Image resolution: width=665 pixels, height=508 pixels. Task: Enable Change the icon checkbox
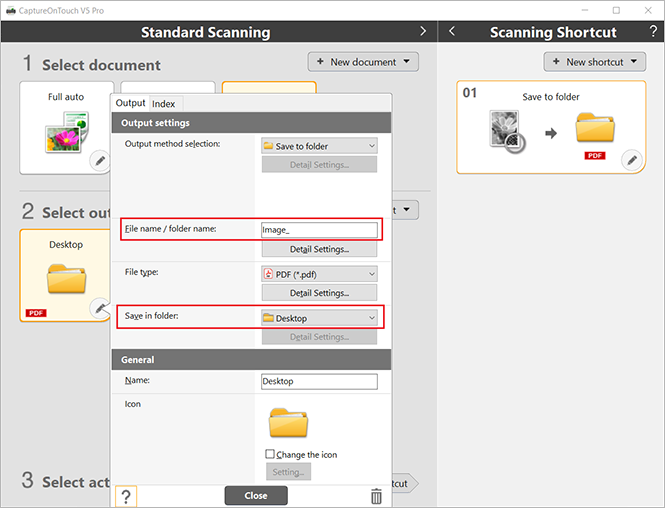pos(270,454)
